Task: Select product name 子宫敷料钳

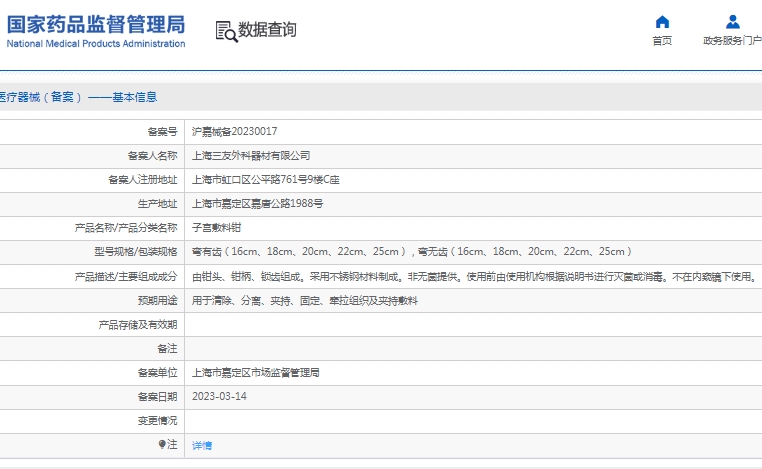Action: [x=216, y=228]
